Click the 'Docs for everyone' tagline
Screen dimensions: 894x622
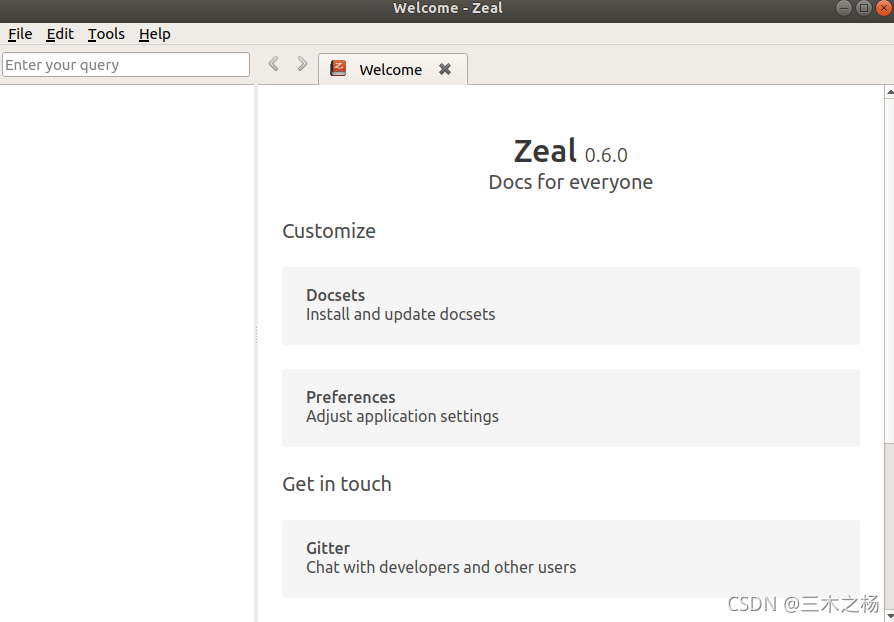(x=571, y=182)
